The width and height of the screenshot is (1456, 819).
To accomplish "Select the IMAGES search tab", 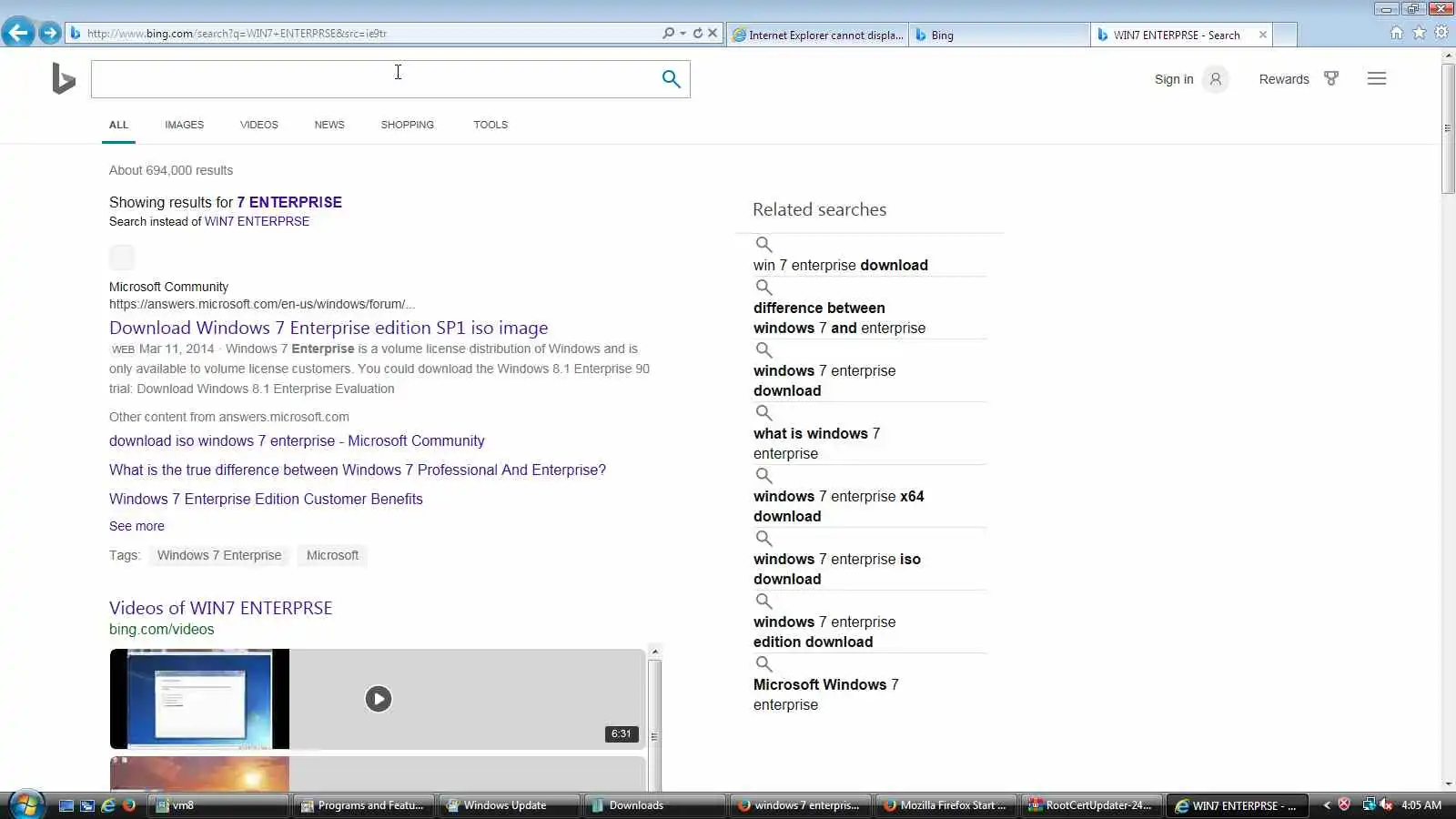I will (184, 125).
